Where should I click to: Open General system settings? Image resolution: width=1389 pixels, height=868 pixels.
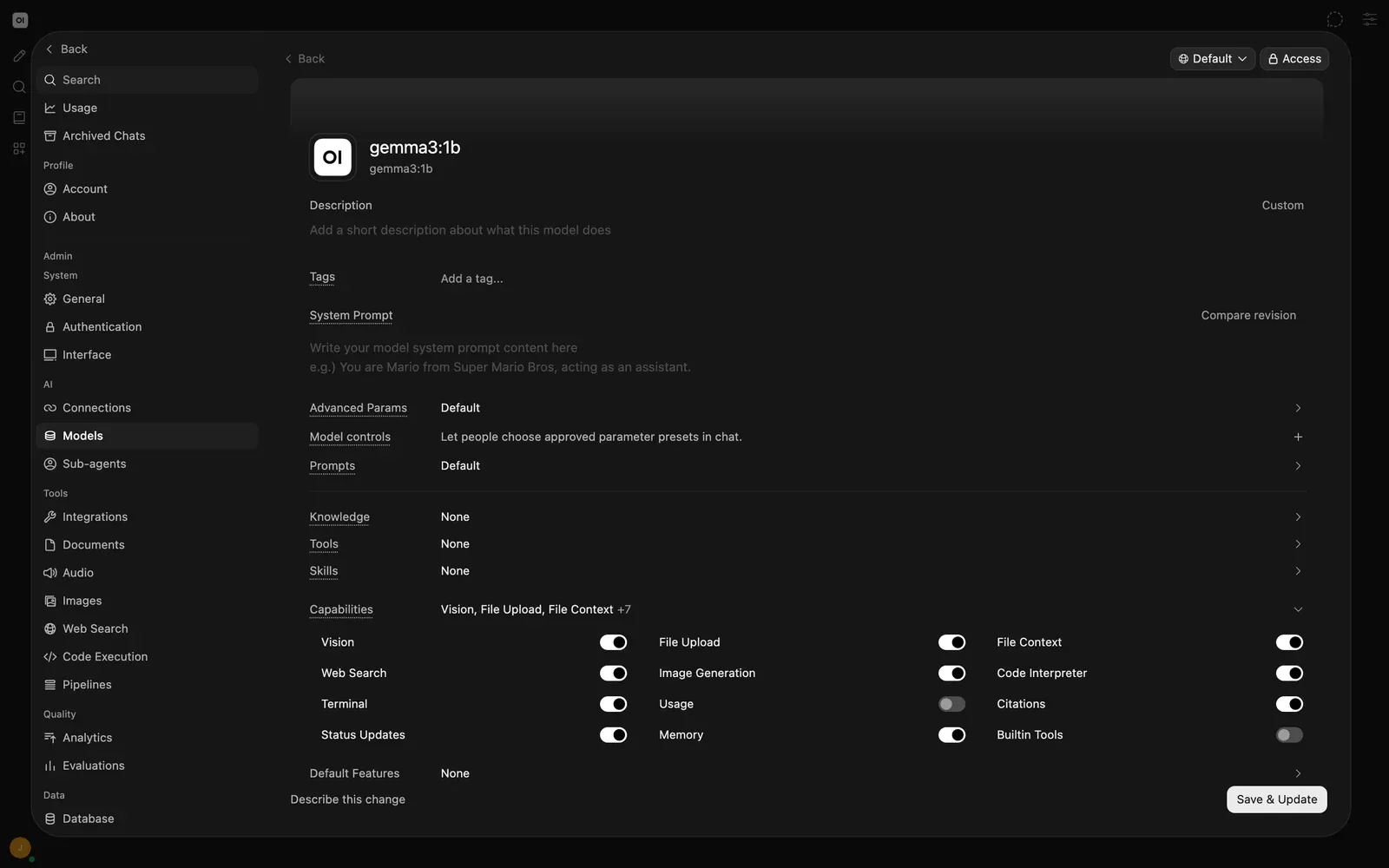(148, 299)
